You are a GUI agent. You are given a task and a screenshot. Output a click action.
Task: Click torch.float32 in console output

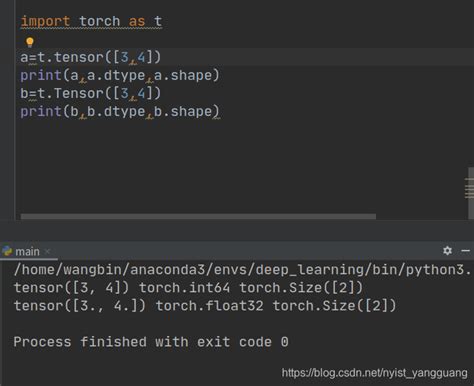pyautogui.click(x=210, y=306)
